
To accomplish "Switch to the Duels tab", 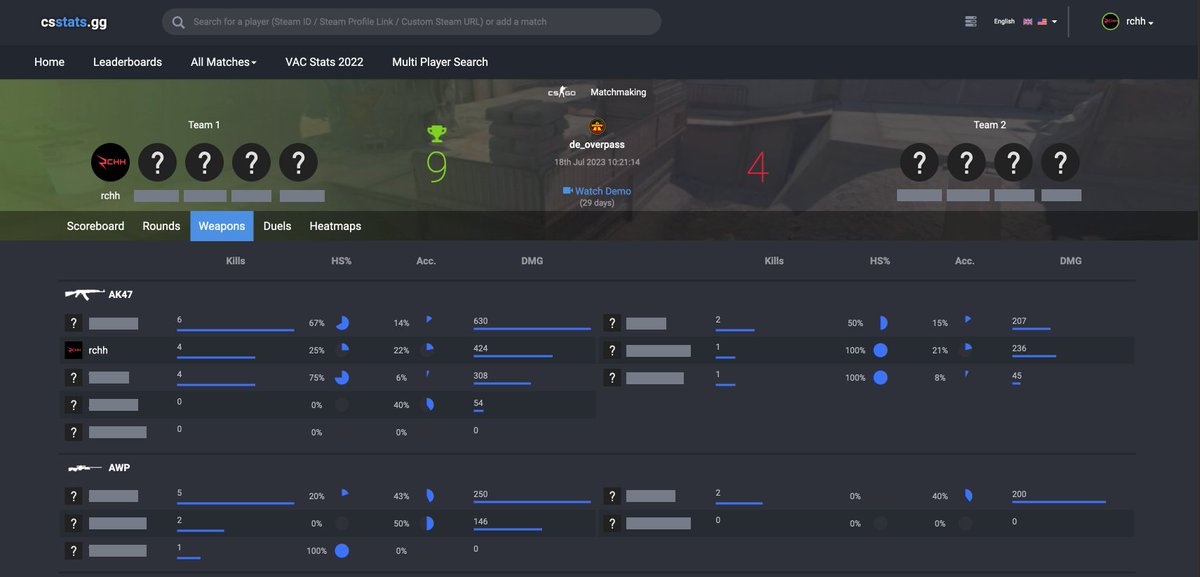I will click(277, 226).
